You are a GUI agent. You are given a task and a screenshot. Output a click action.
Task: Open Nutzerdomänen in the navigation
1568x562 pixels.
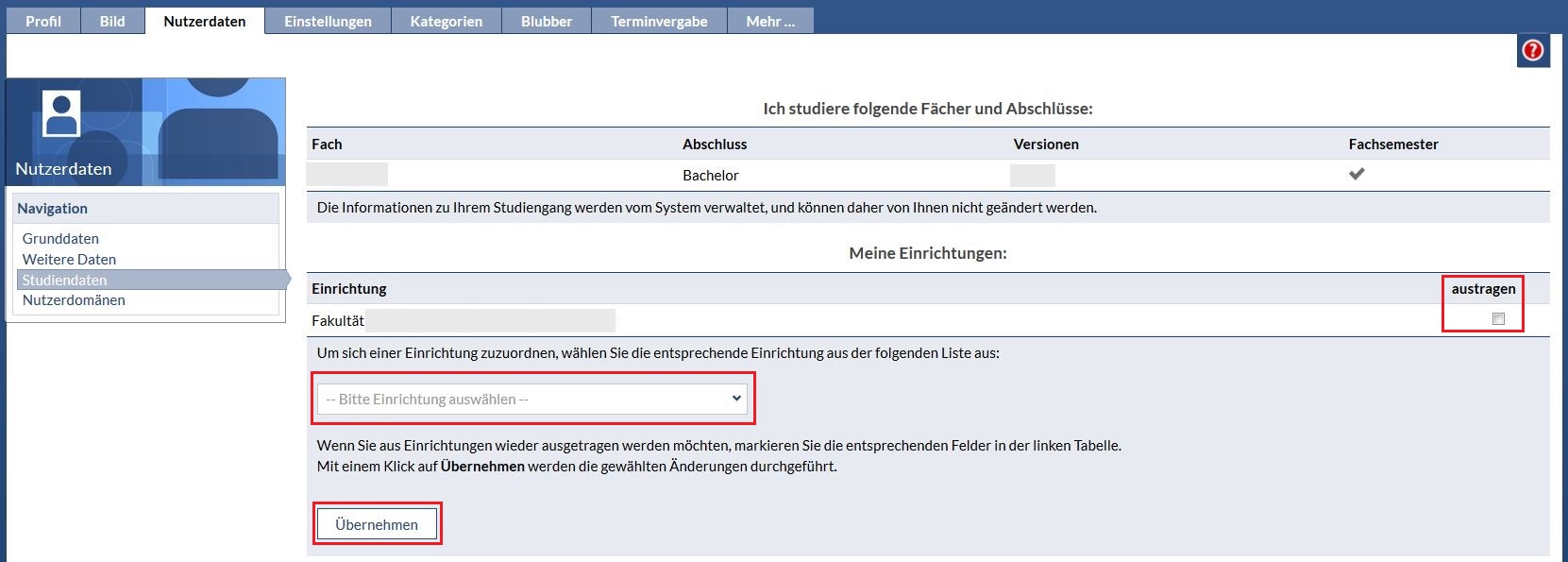pyautogui.click(x=74, y=300)
